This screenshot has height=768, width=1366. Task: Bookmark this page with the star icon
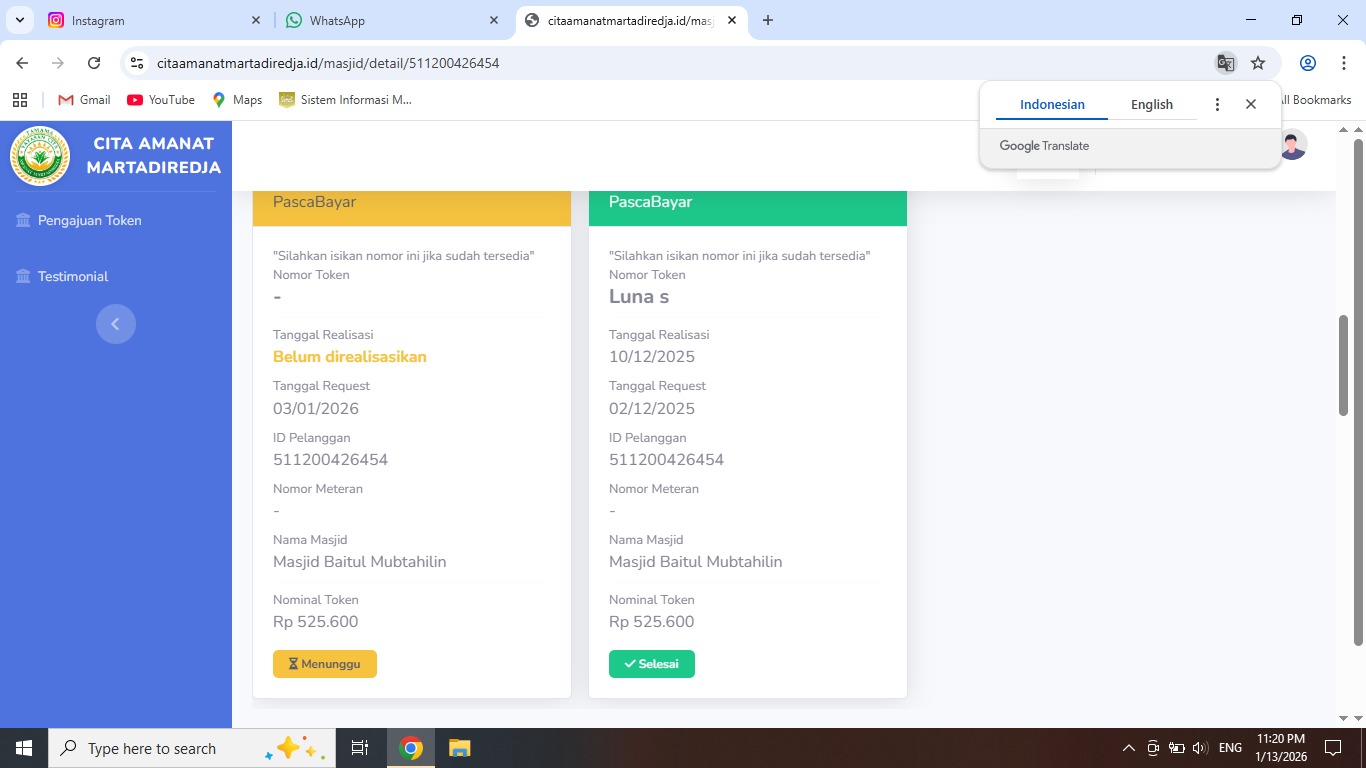click(x=1258, y=63)
